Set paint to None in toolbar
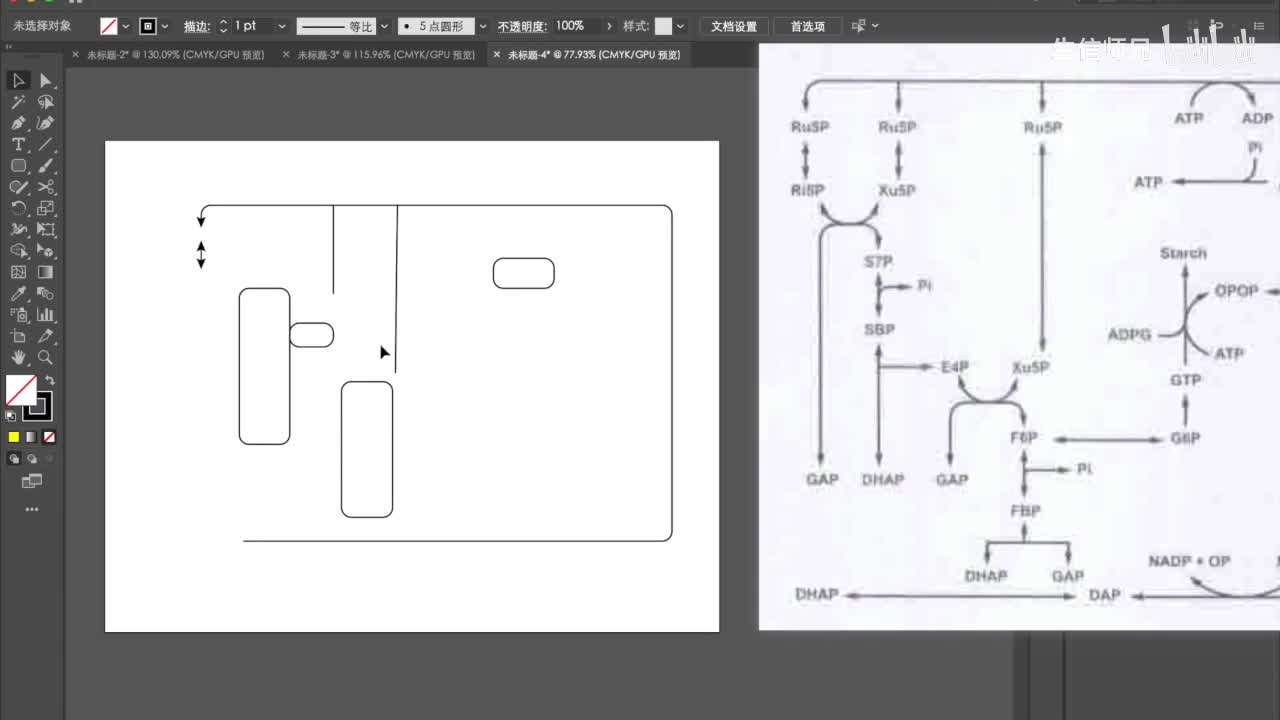The image size is (1280, 720). coord(49,437)
